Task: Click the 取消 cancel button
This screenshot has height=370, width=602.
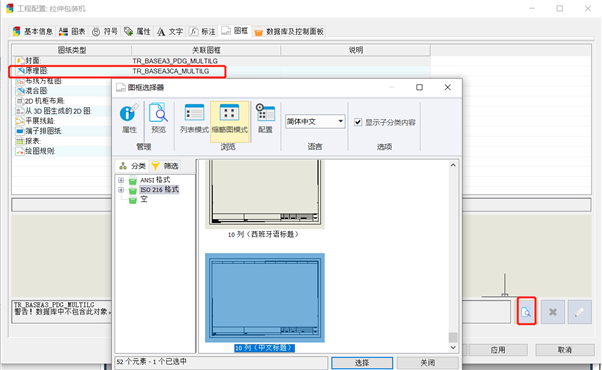Action: (x=565, y=350)
